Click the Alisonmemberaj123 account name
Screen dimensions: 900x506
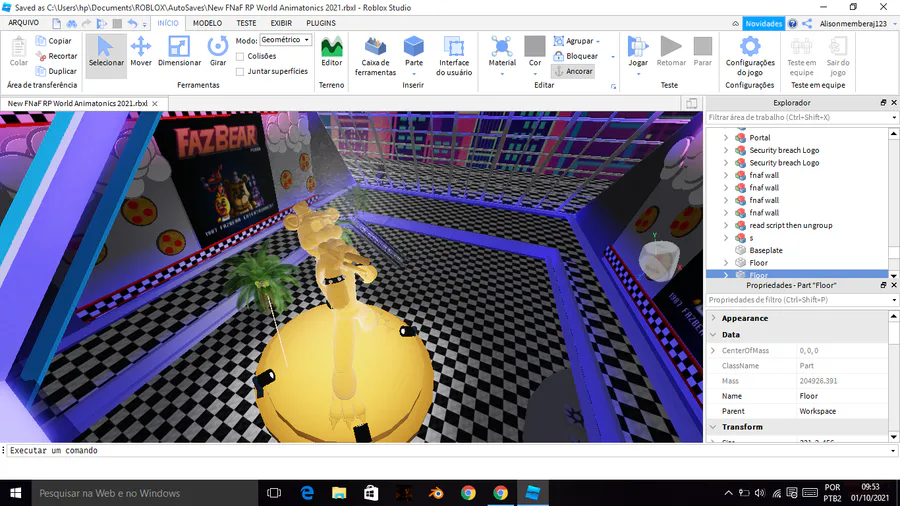point(853,24)
